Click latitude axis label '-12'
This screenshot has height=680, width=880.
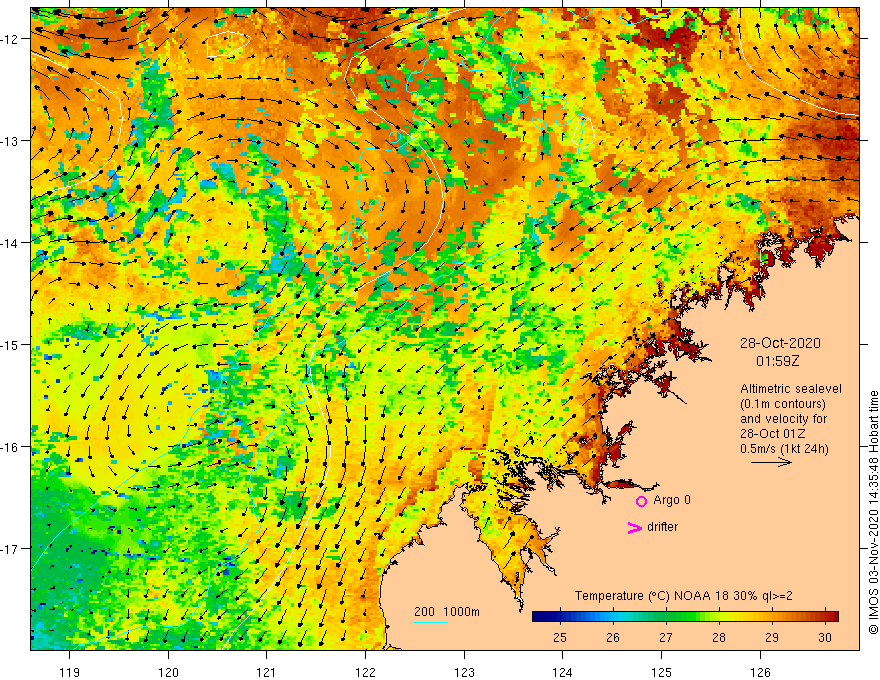(10, 39)
